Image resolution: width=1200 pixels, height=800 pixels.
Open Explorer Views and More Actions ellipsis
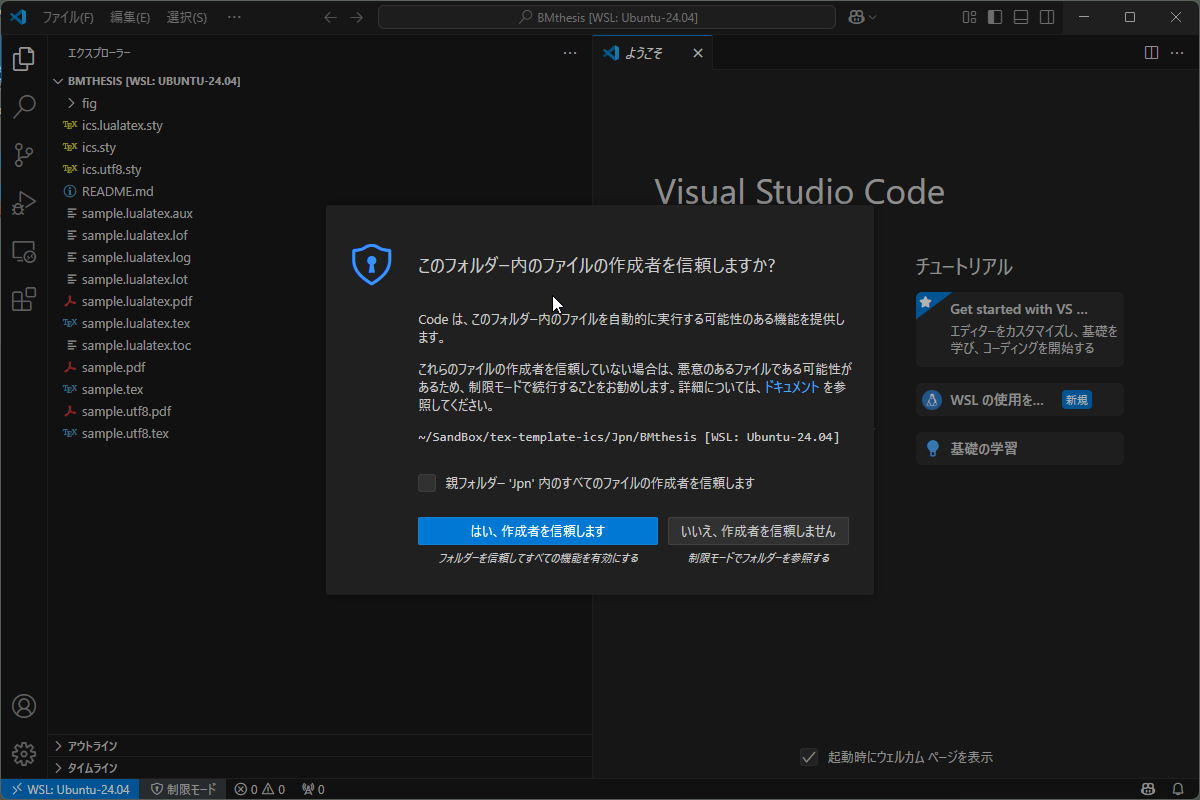pyautogui.click(x=570, y=53)
